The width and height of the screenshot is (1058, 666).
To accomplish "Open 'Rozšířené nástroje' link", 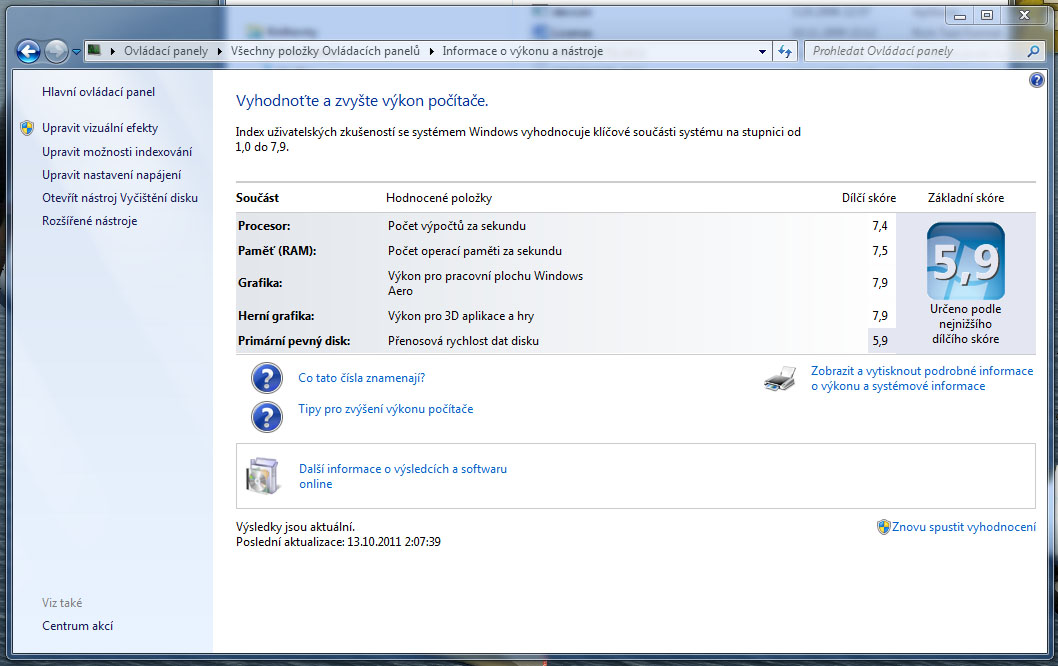I will 90,221.
